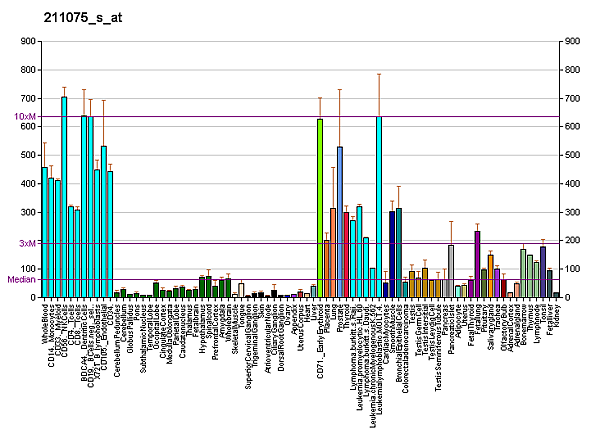
Task: Click the Cerebellum Peduncles axis label
Action: [117, 334]
